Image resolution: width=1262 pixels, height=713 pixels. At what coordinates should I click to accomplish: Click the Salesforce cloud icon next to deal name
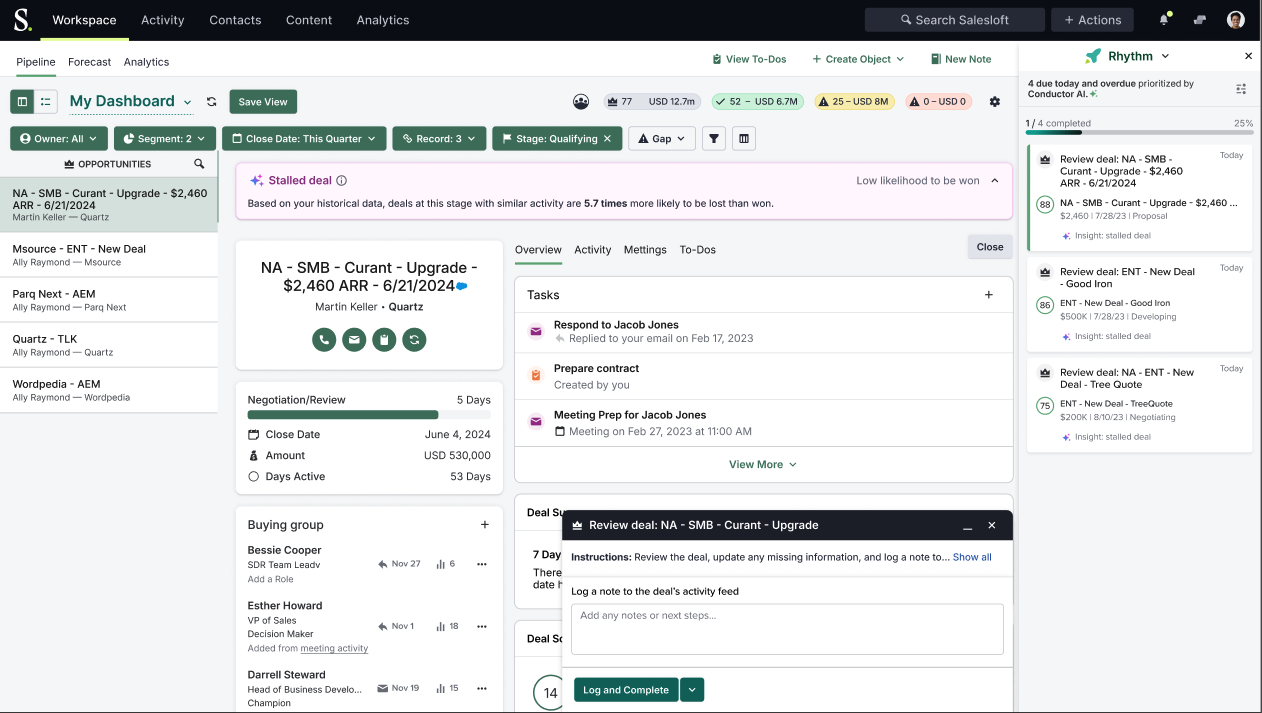[x=462, y=286]
